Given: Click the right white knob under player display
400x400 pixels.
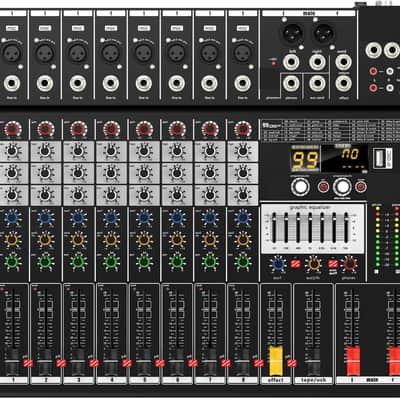Looking at the screenshot, I should pos(342,187).
